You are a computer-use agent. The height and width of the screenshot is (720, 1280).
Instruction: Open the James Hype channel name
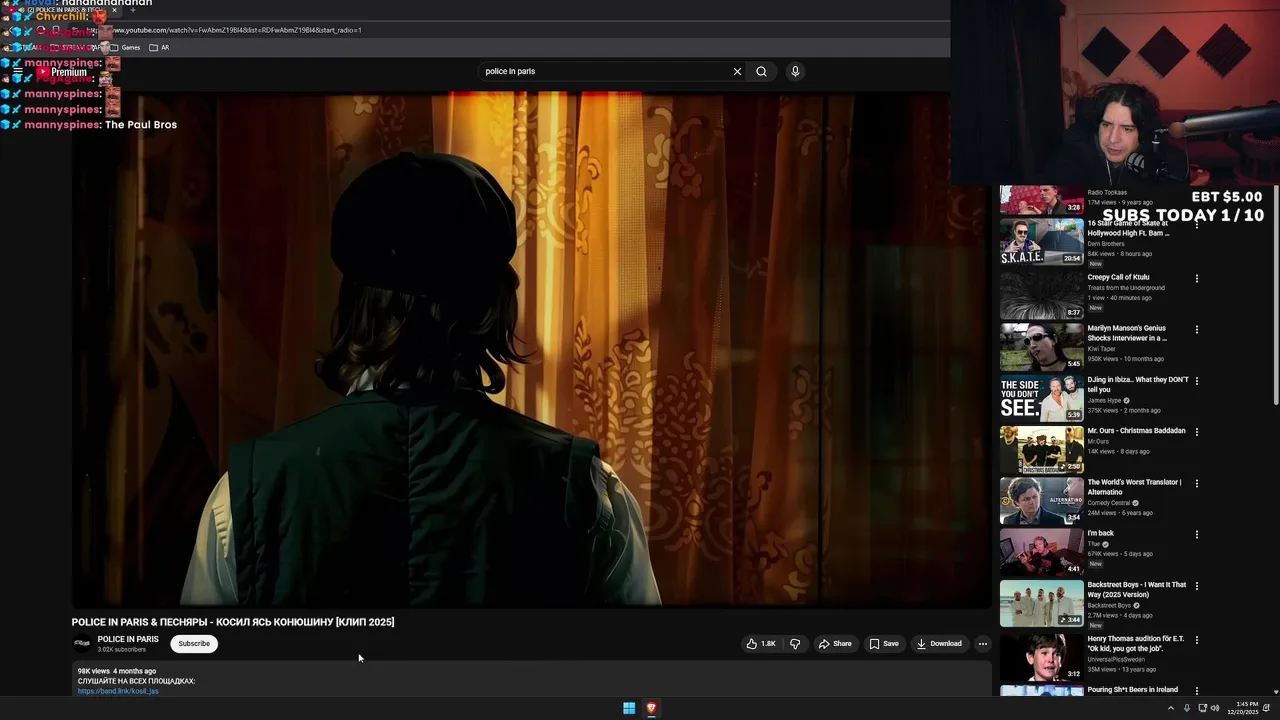pos(1105,400)
